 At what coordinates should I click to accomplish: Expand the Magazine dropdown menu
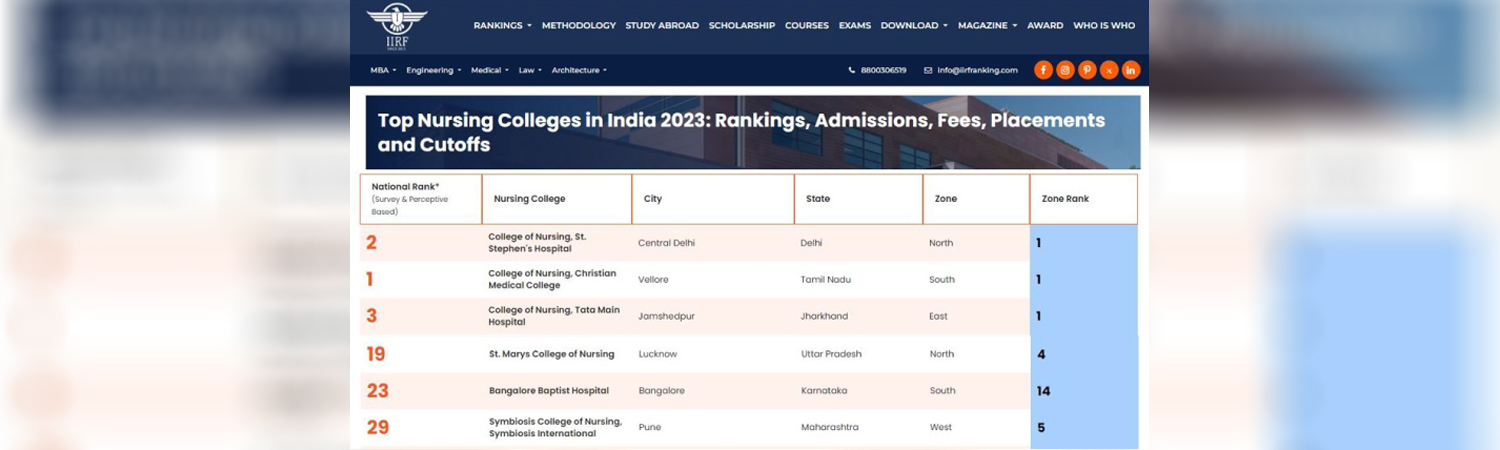987,26
